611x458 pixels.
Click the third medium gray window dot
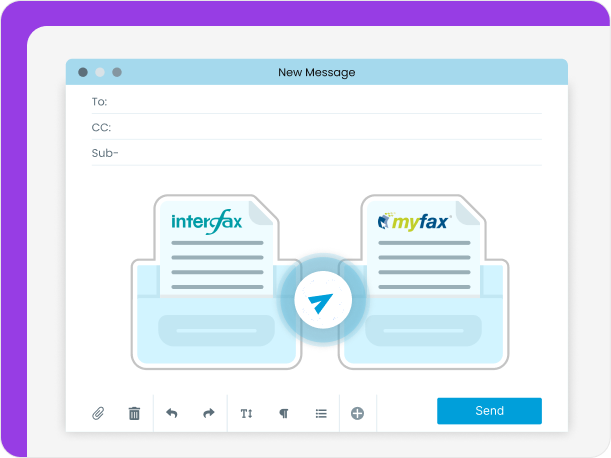[x=117, y=72]
